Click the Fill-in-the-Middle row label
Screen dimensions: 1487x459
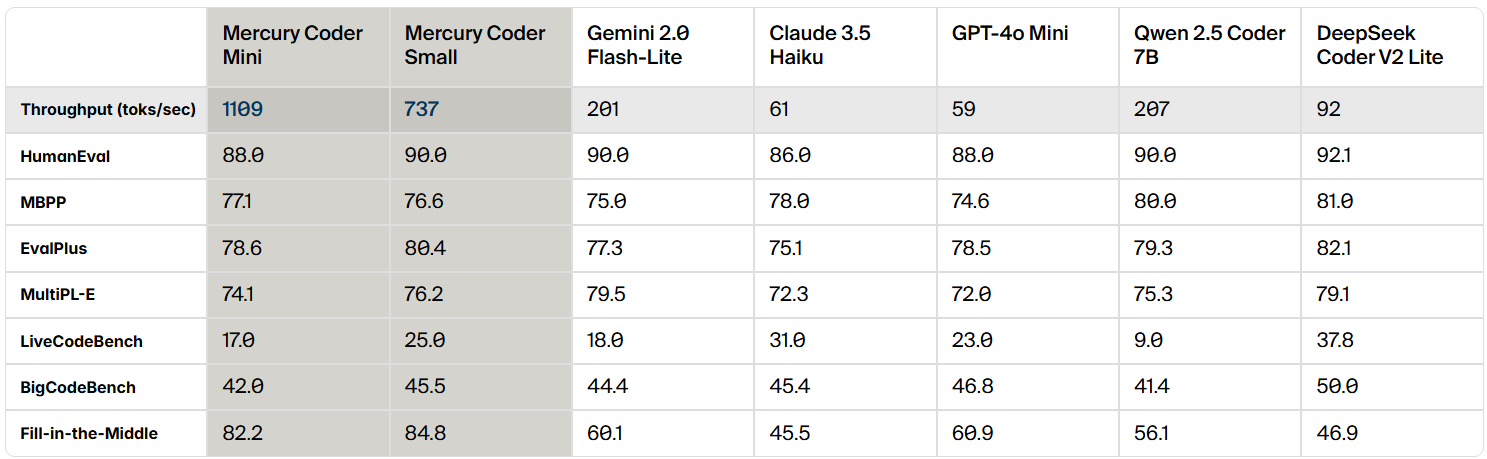[x=89, y=433]
